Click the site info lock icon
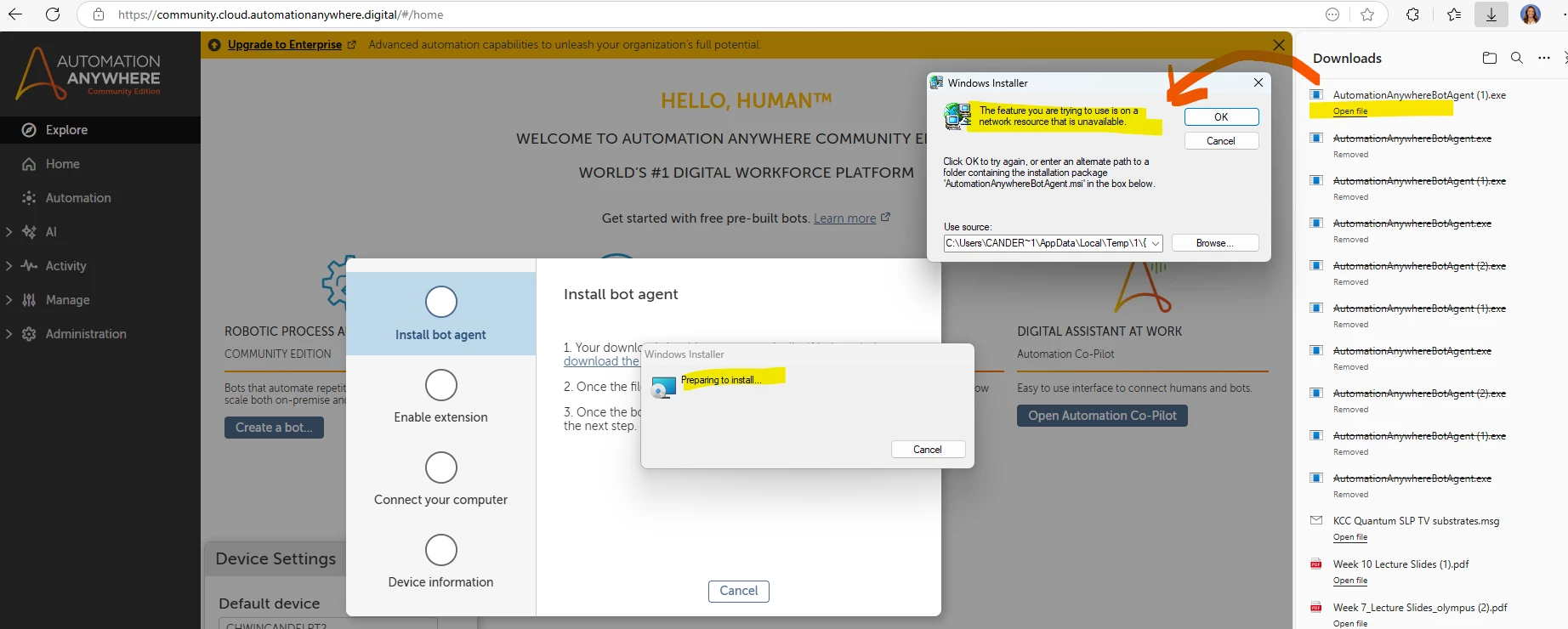Viewport: 1568px width, 629px height. pos(99,14)
